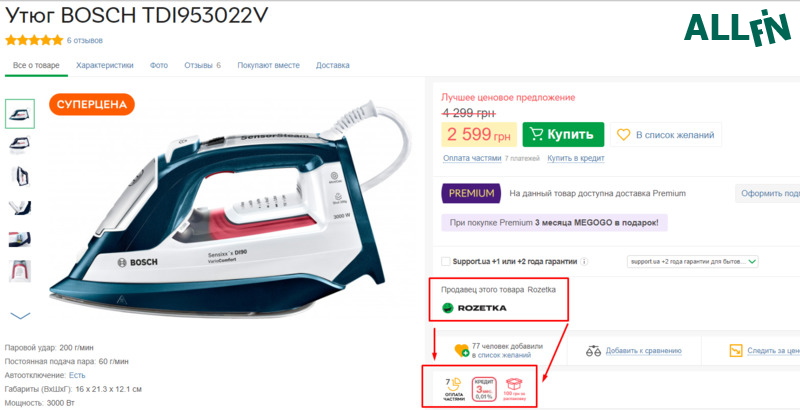Click the info icon beside warranty text
The width and height of the screenshot is (800, 410).
[x=584, y=262]
